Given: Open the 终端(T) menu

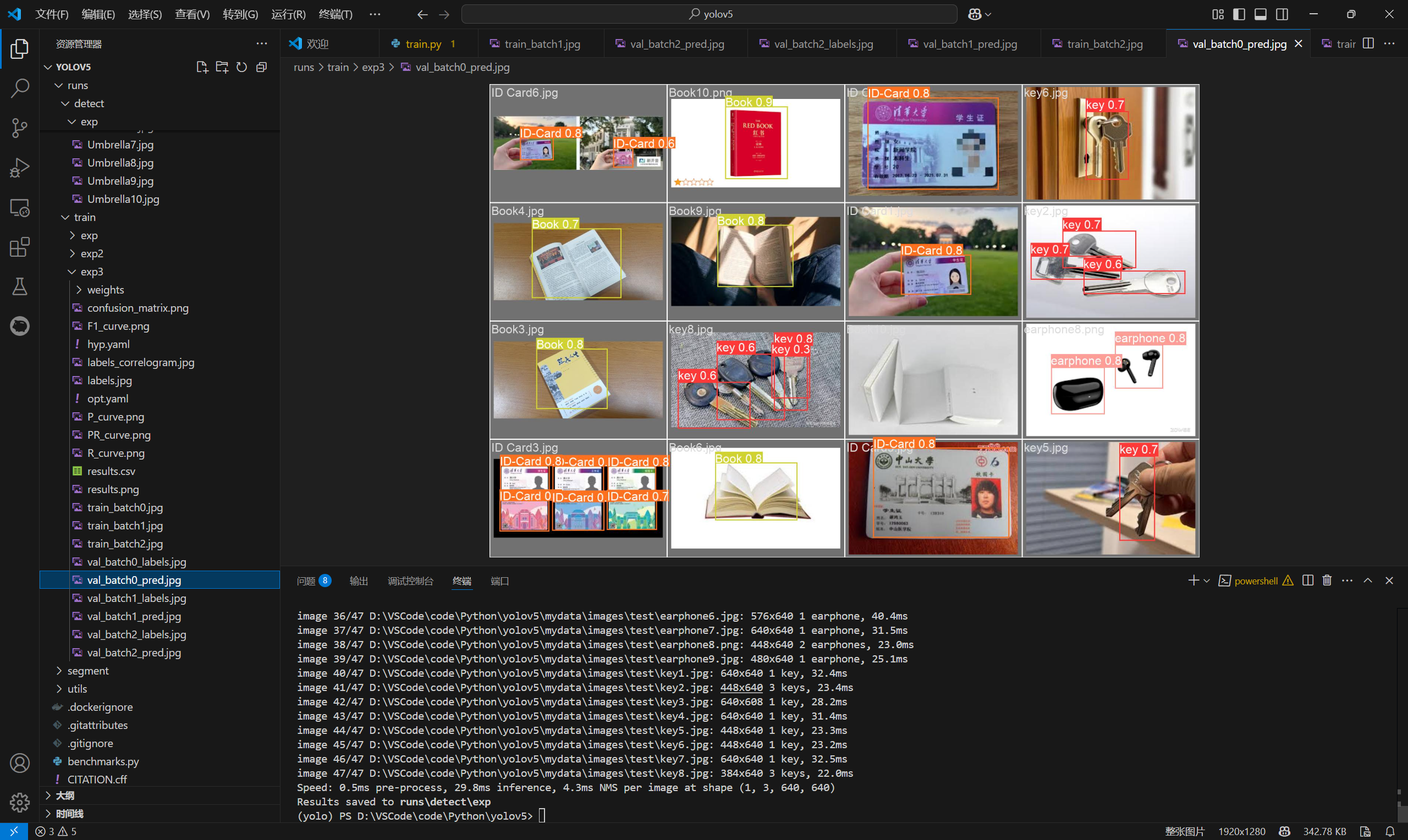Looking at the screenshot, I should [335, 14].
